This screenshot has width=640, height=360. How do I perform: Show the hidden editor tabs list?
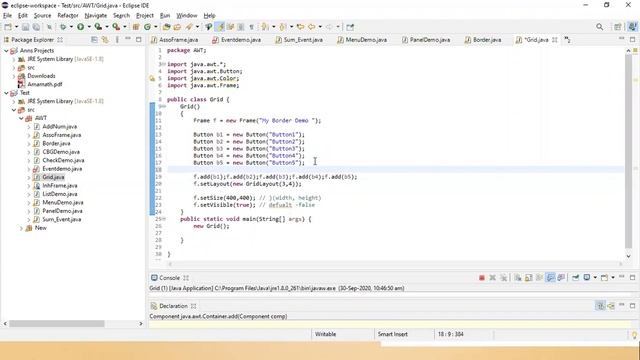(567, 40)
